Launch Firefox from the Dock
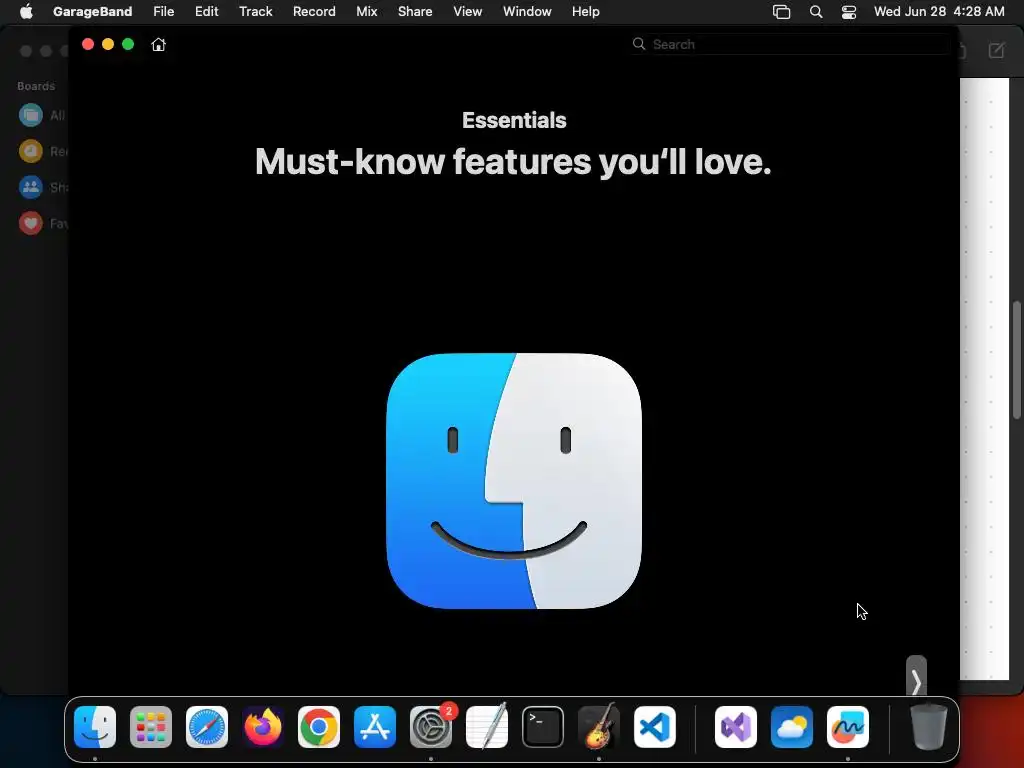 pos(263,727)
